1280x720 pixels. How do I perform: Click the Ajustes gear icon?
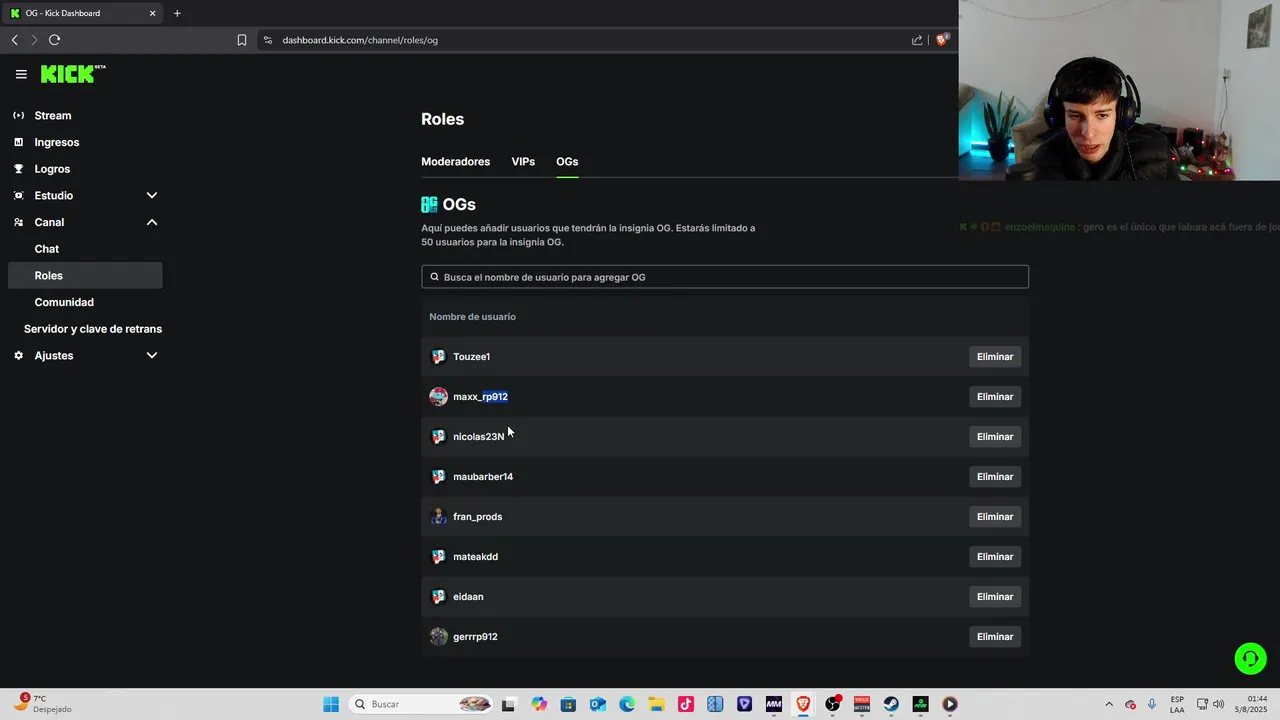(x=18, y=355)
